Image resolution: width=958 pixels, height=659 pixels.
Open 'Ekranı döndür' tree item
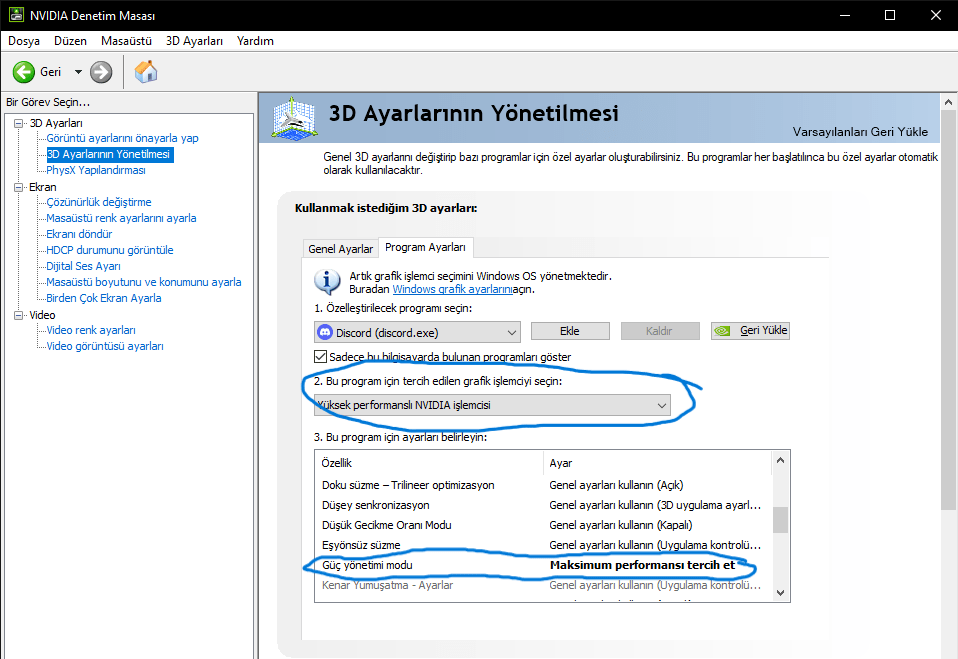point(79,234)
